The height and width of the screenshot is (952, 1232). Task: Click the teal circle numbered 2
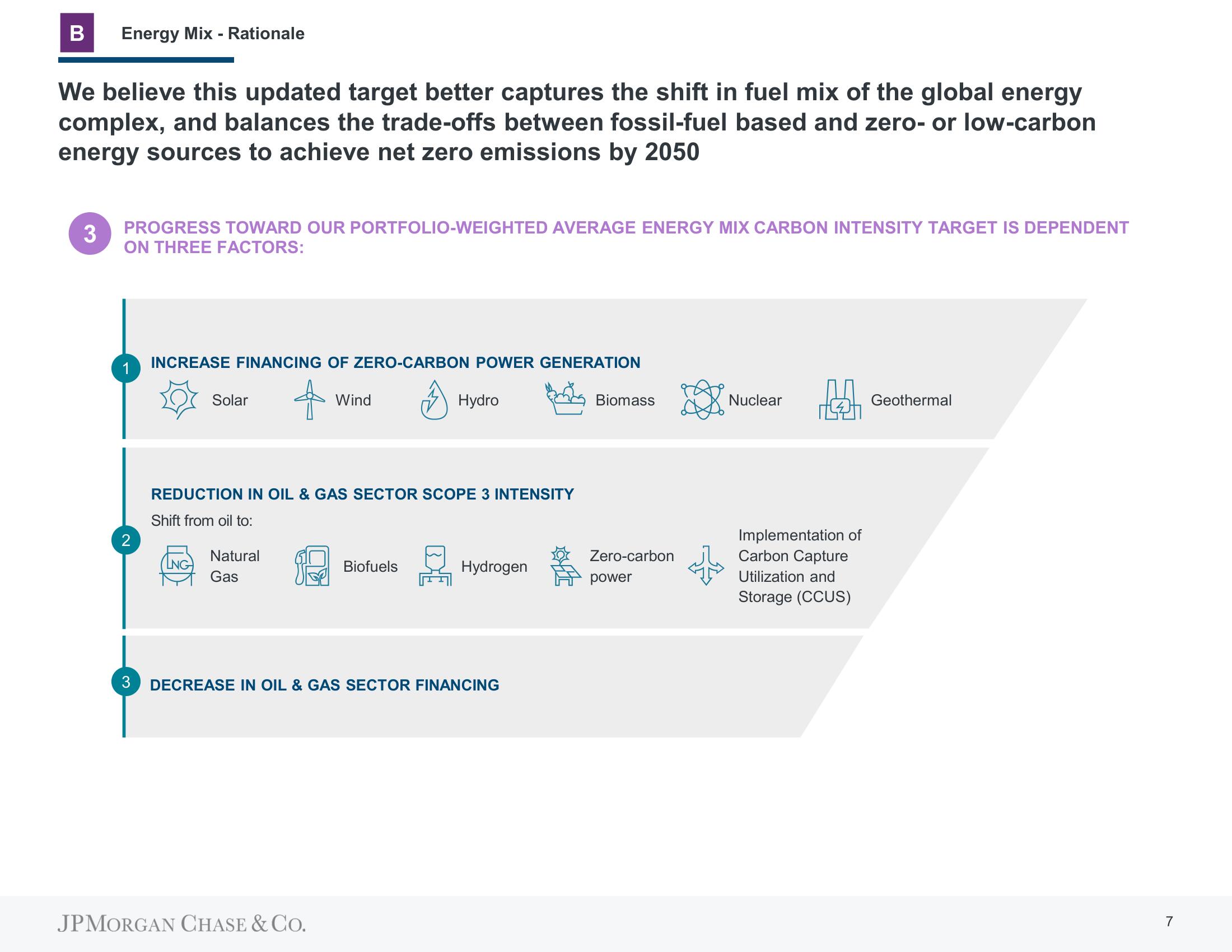[126, 540]
